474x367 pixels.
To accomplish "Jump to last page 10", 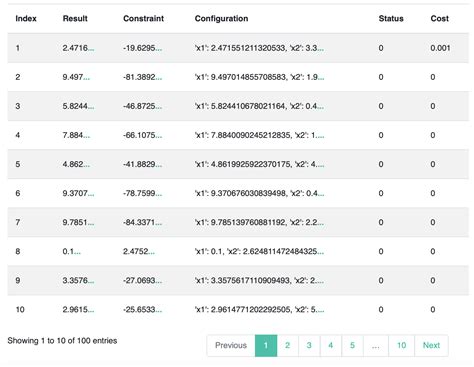I will click(x=401, y=345).
